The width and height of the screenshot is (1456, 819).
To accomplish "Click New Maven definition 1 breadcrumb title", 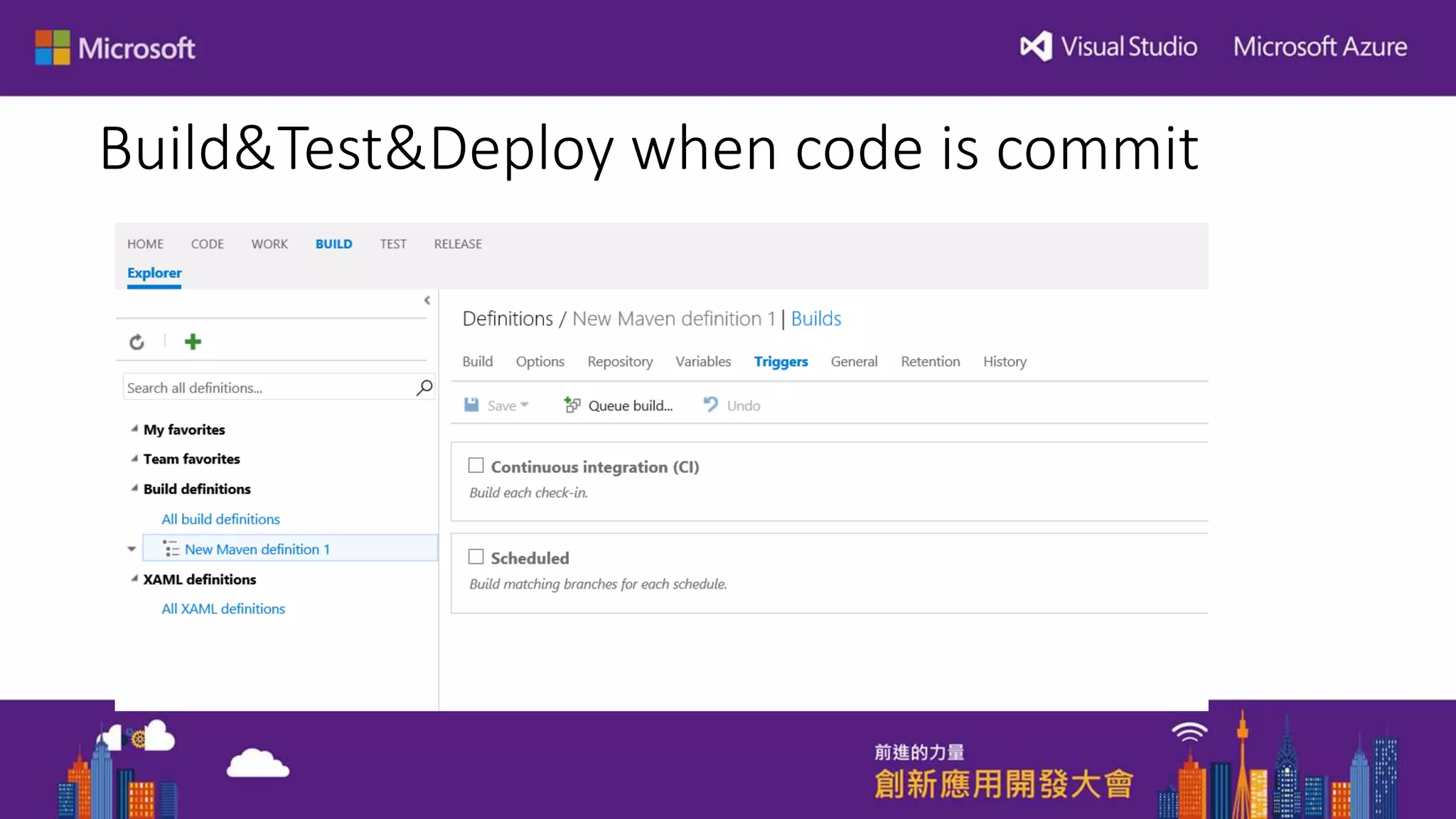I will coord(673,318).
